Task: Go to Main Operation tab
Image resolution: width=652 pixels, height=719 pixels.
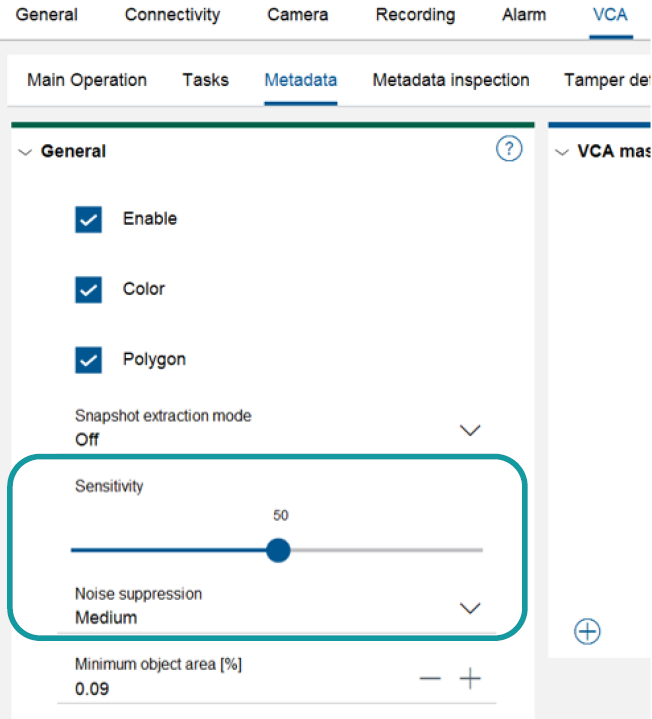Action: click(87, 80)
